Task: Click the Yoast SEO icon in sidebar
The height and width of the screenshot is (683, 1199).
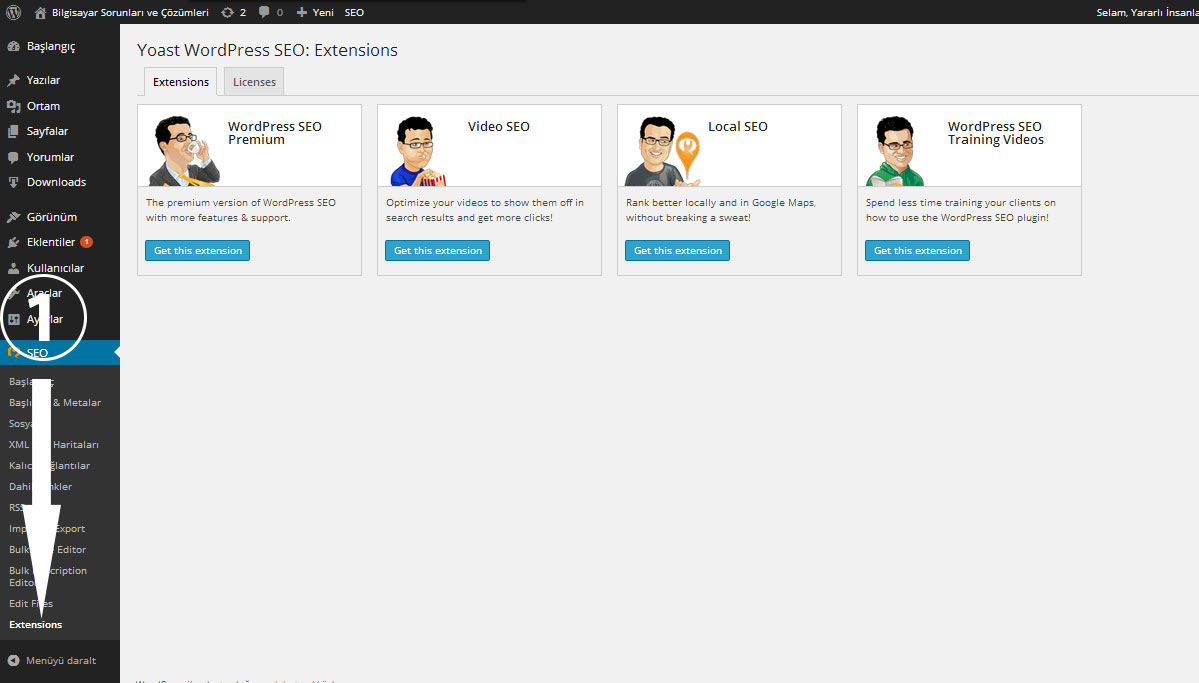Action: [x=14, y=353]
